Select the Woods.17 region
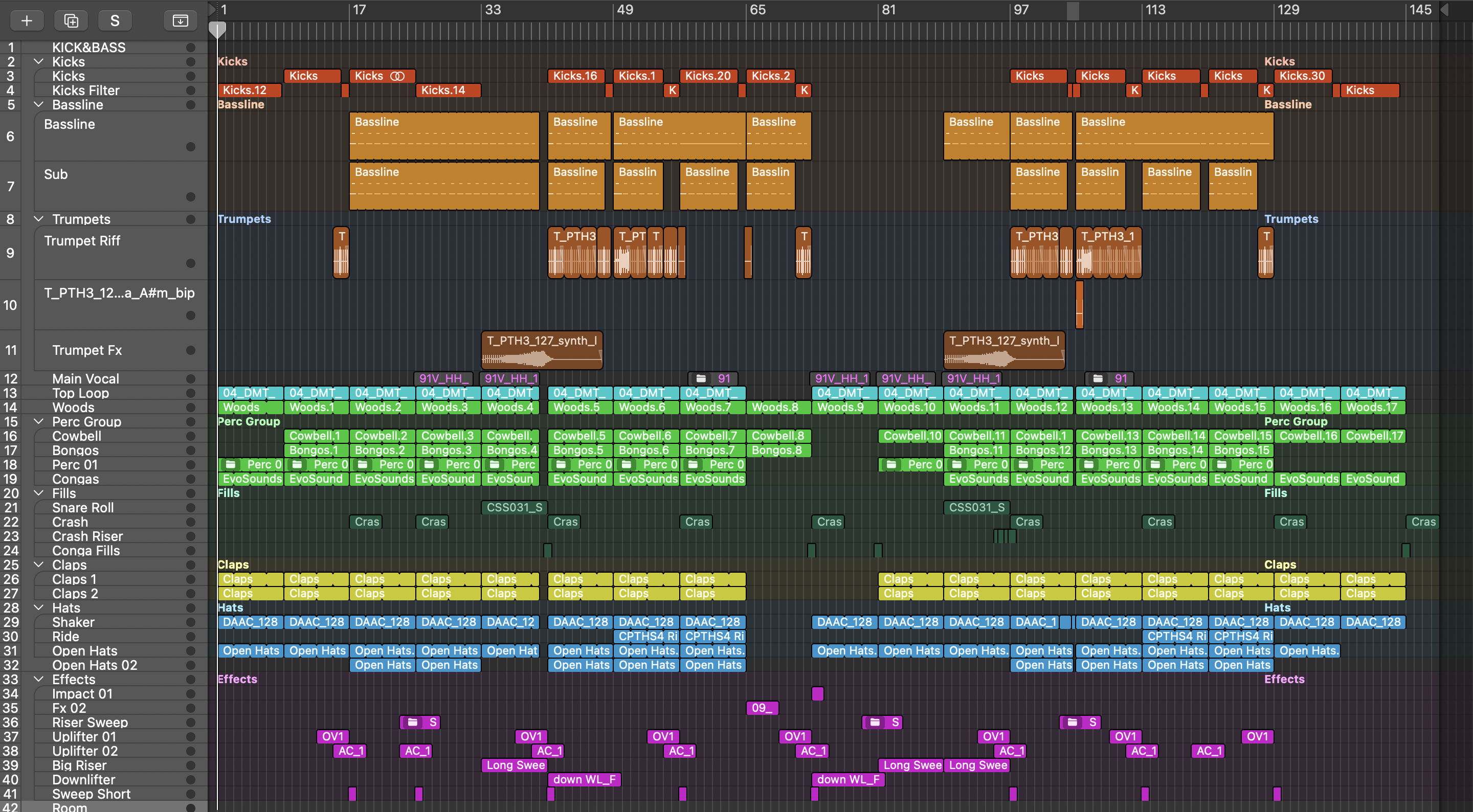Image resolution: width=1473 pixels, height=812 pixels. (1373, 407)
